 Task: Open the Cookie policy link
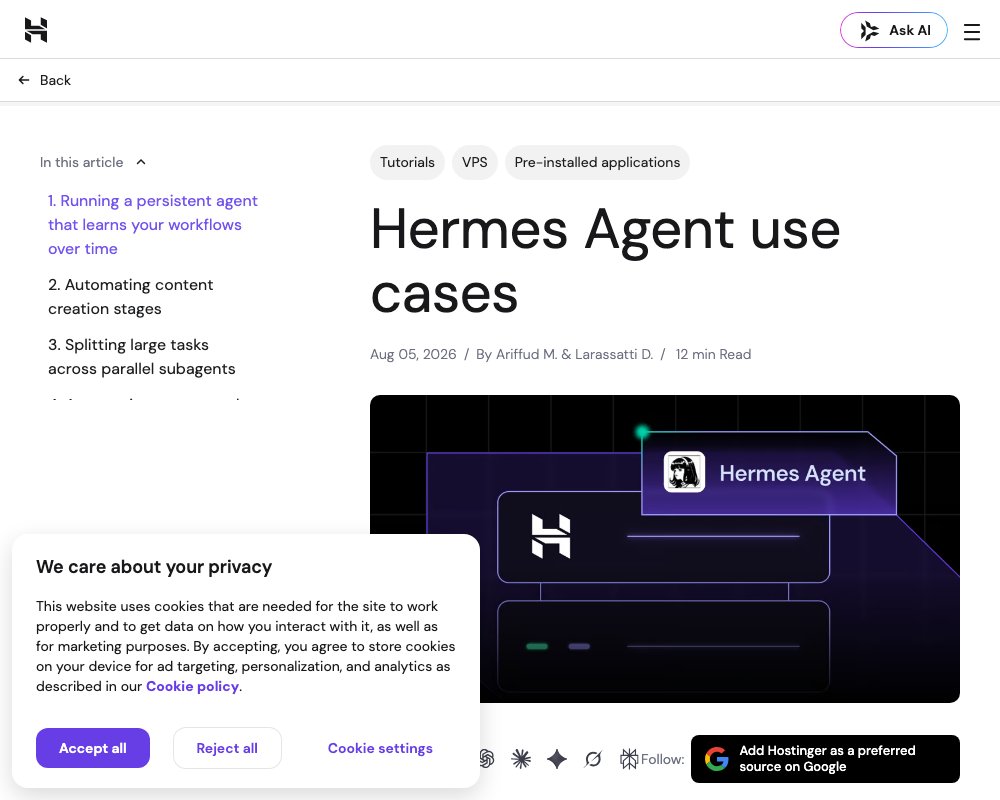click(193, 686)
